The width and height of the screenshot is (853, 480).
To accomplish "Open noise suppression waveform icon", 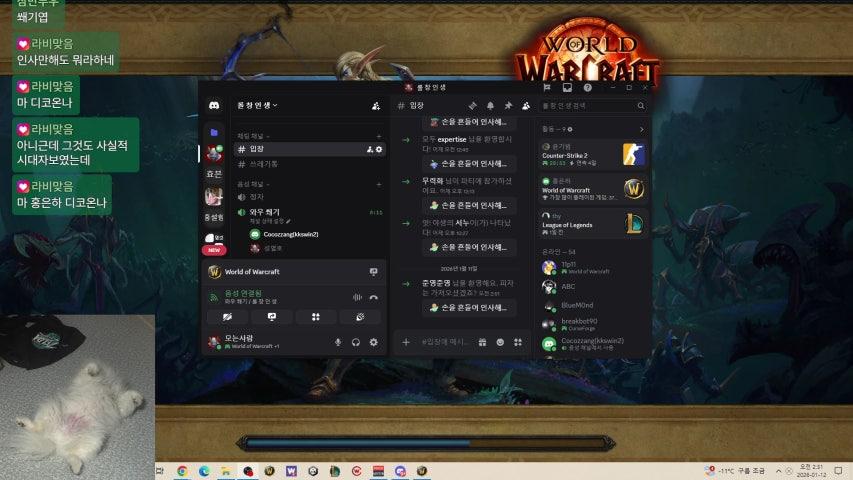I will click(357, 298).
